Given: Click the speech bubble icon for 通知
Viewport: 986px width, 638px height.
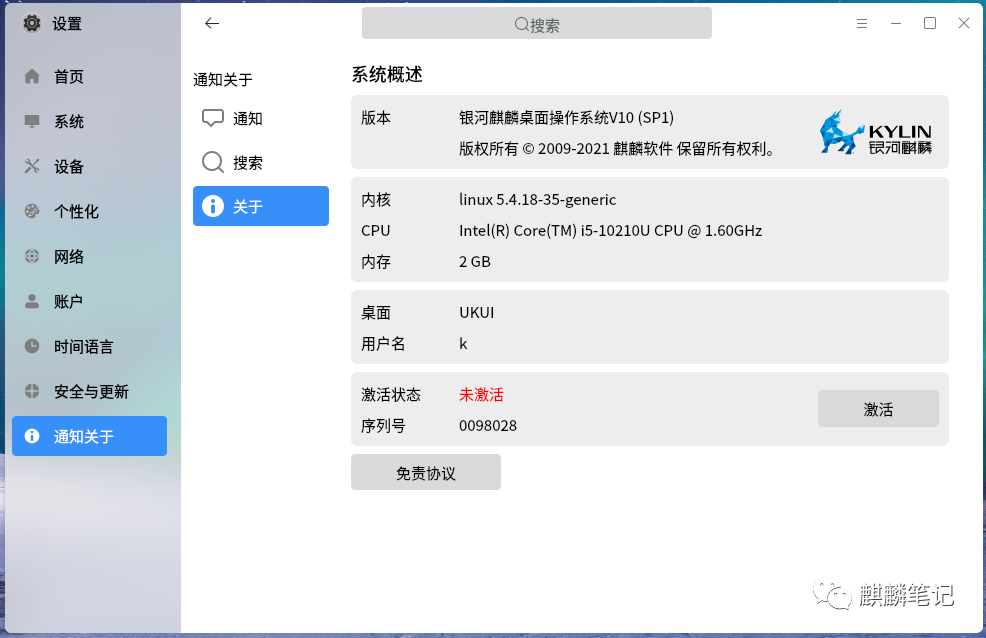Looking at the screenshot, I should (x=213, y=118).
